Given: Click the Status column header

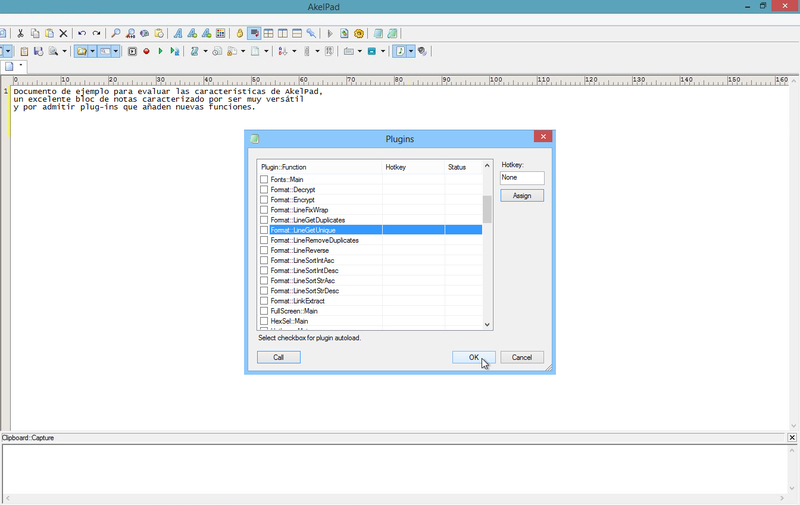Looking at the screenshot, I should (x=463, y=167).
